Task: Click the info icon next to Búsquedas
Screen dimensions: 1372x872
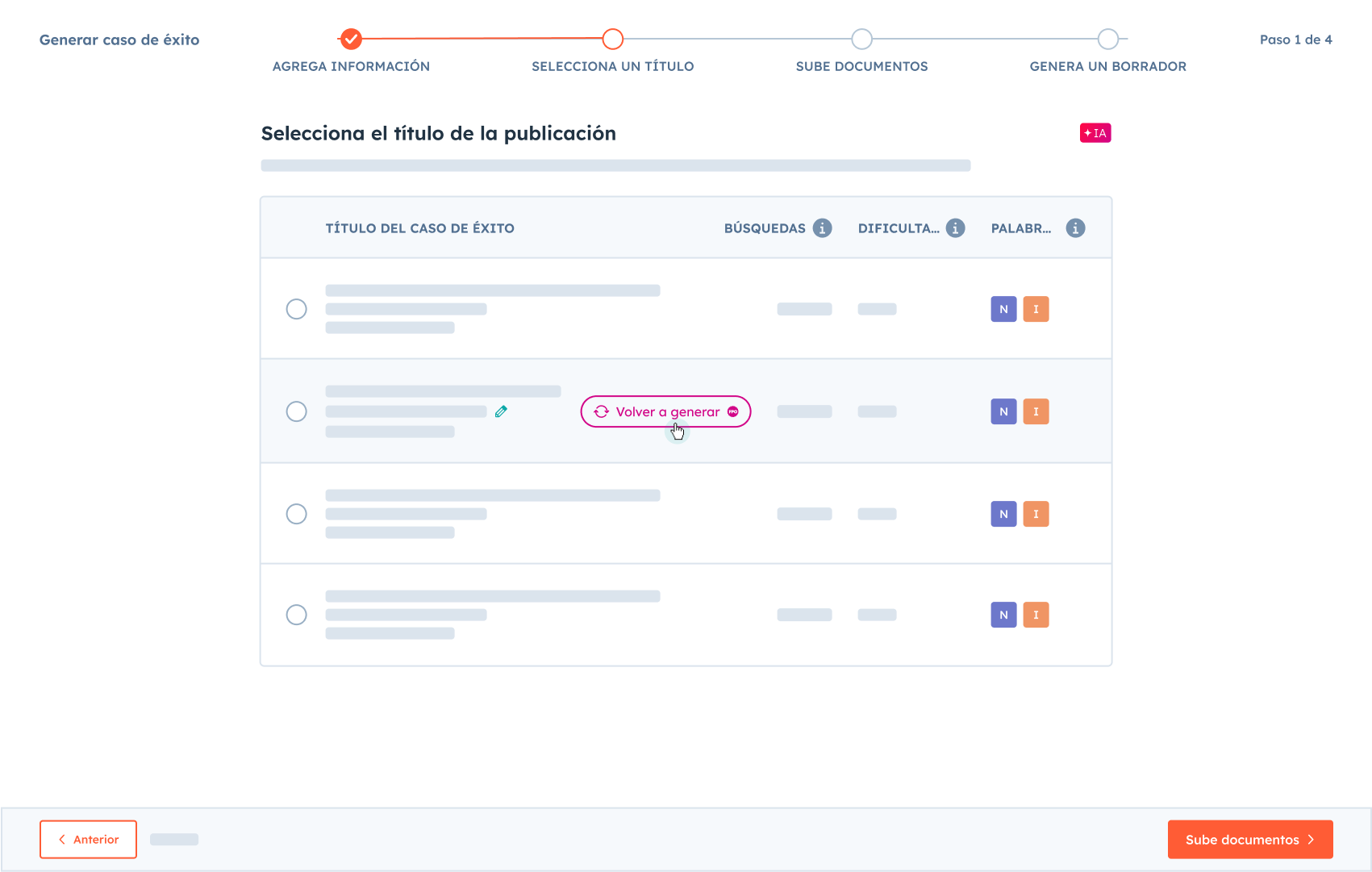Action: coord(822,228)
